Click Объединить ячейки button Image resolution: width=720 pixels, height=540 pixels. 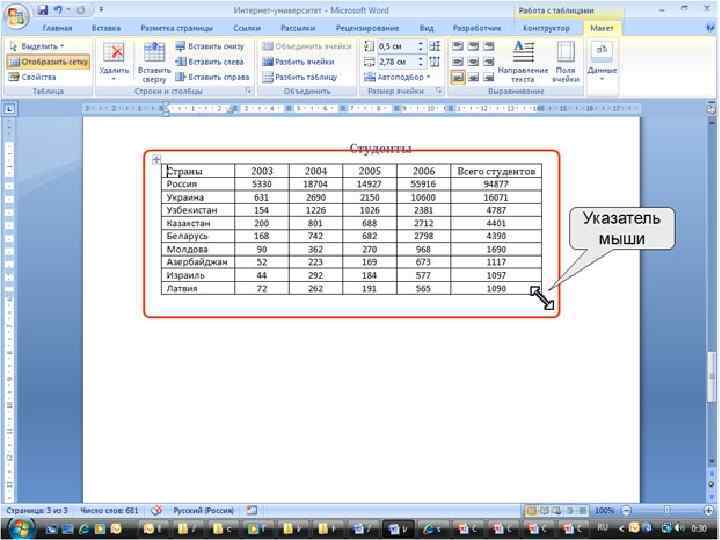(x=307, y=46)
